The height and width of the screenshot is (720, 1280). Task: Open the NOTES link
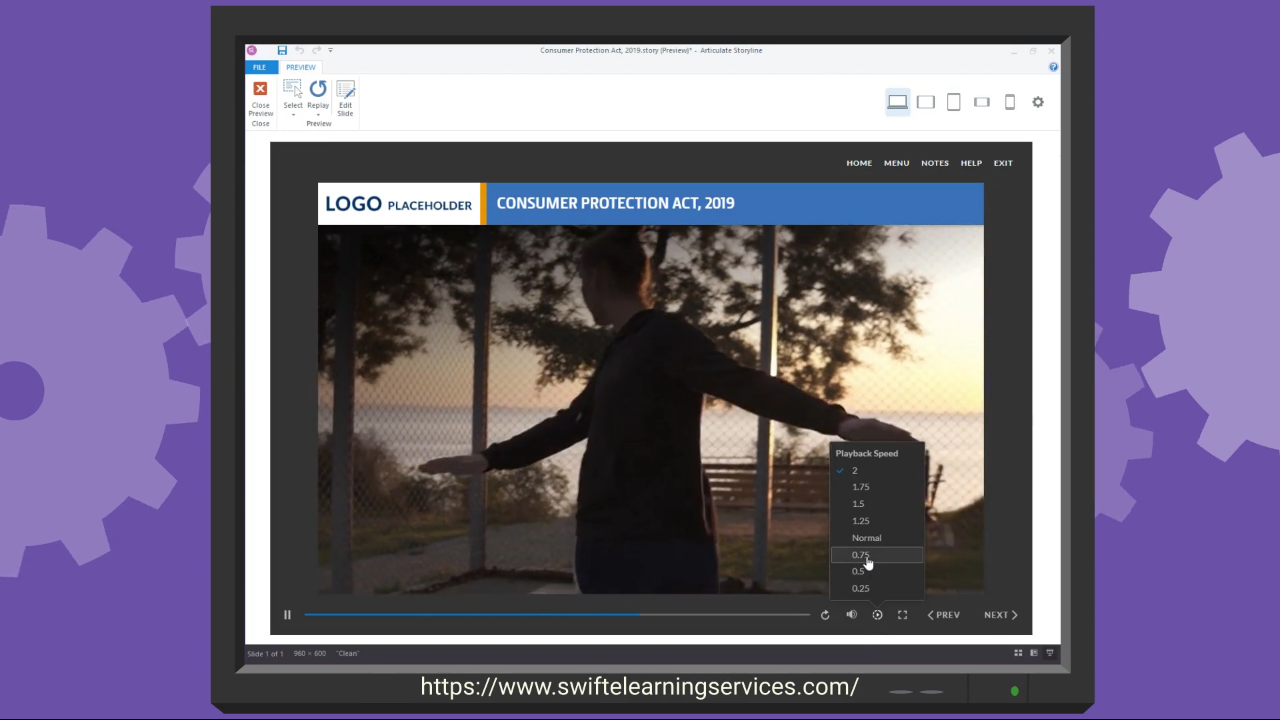[935, 163]
